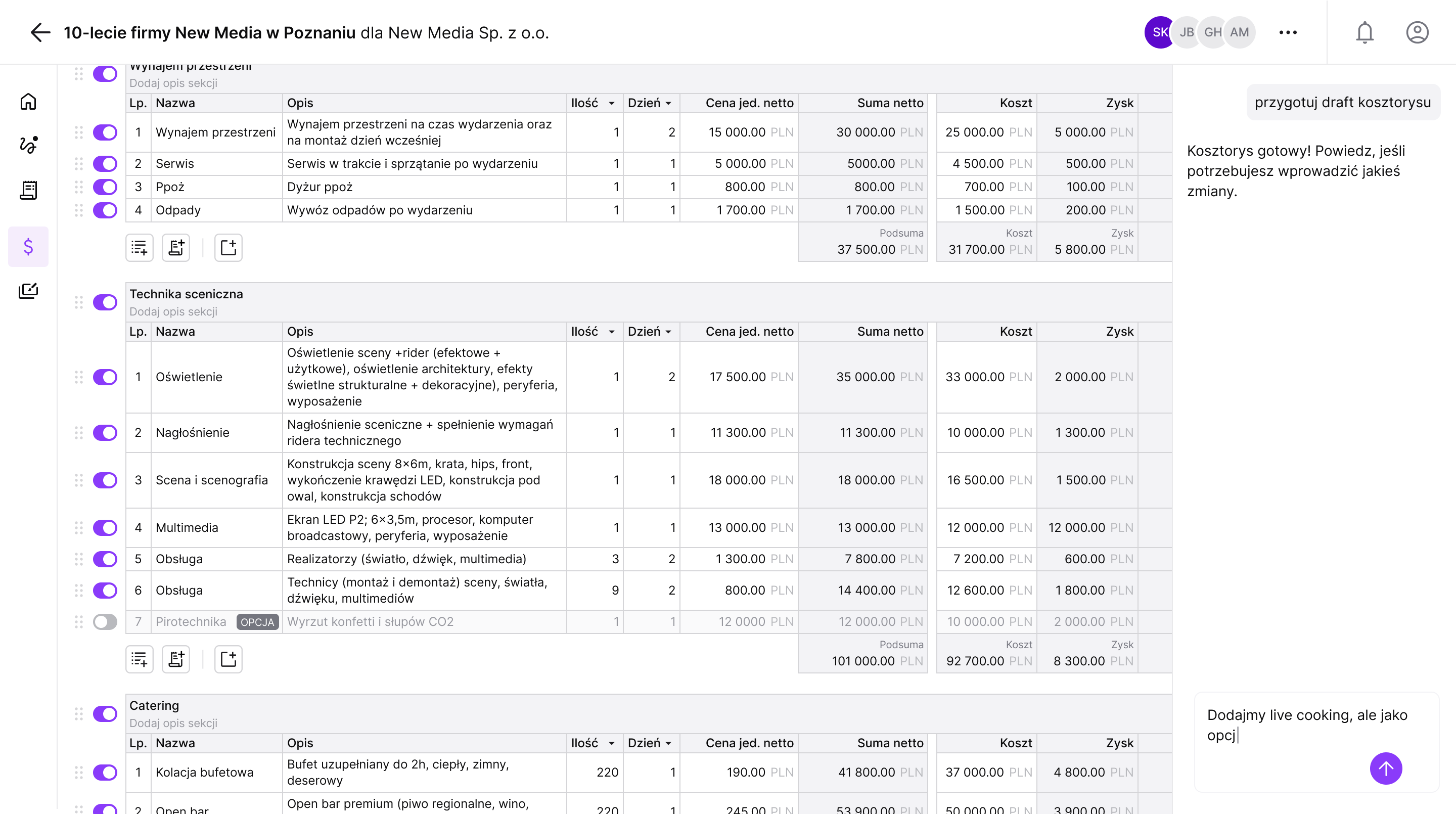Click the add row icon under Technika sceniczna
The height and width of the screenshot is (814, 1456).
(x=140, y=659)
